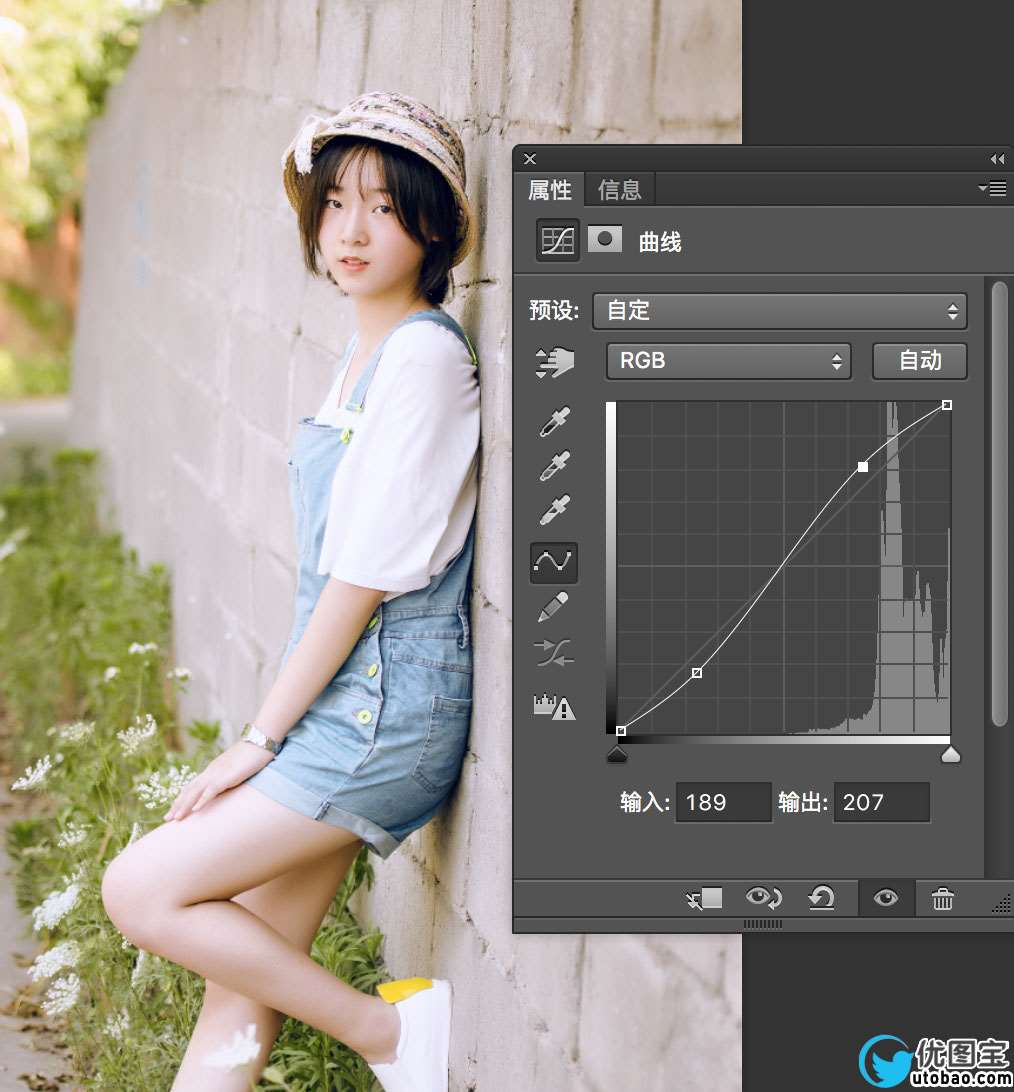Select the bottom-left curve endpoint

(621, 731)
